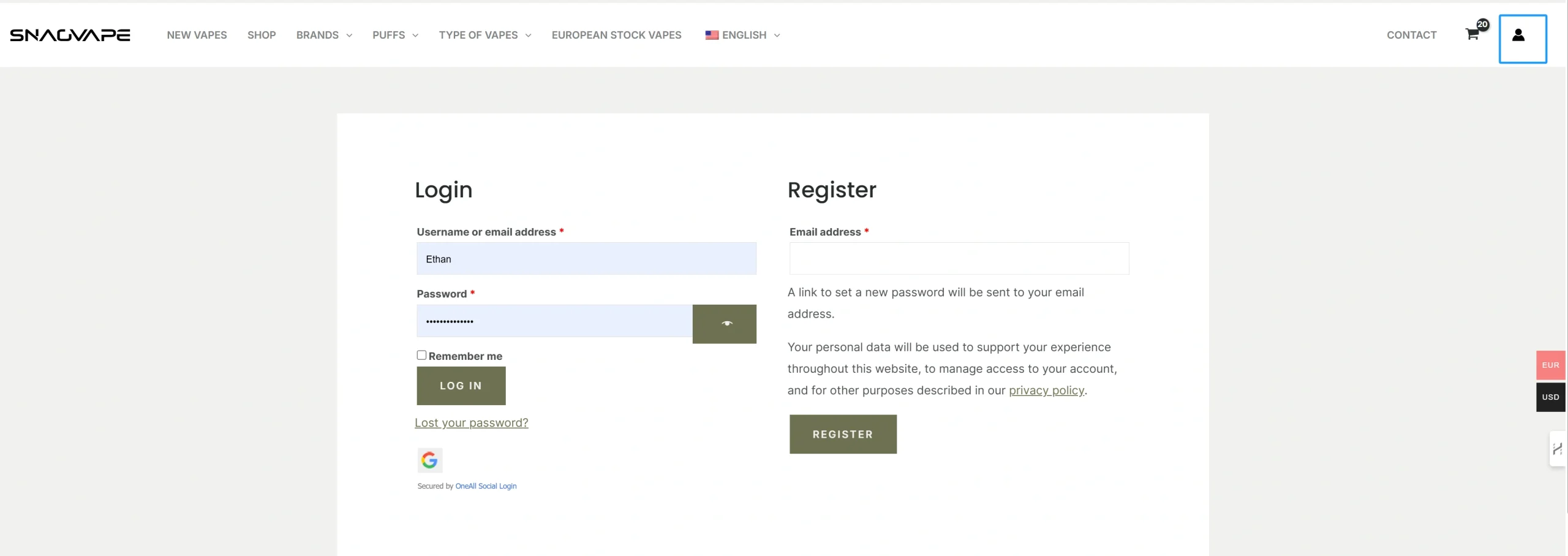Expand the Type of Vapes dropdown
Screen dimensions: 1568x556
pos(484,35)
